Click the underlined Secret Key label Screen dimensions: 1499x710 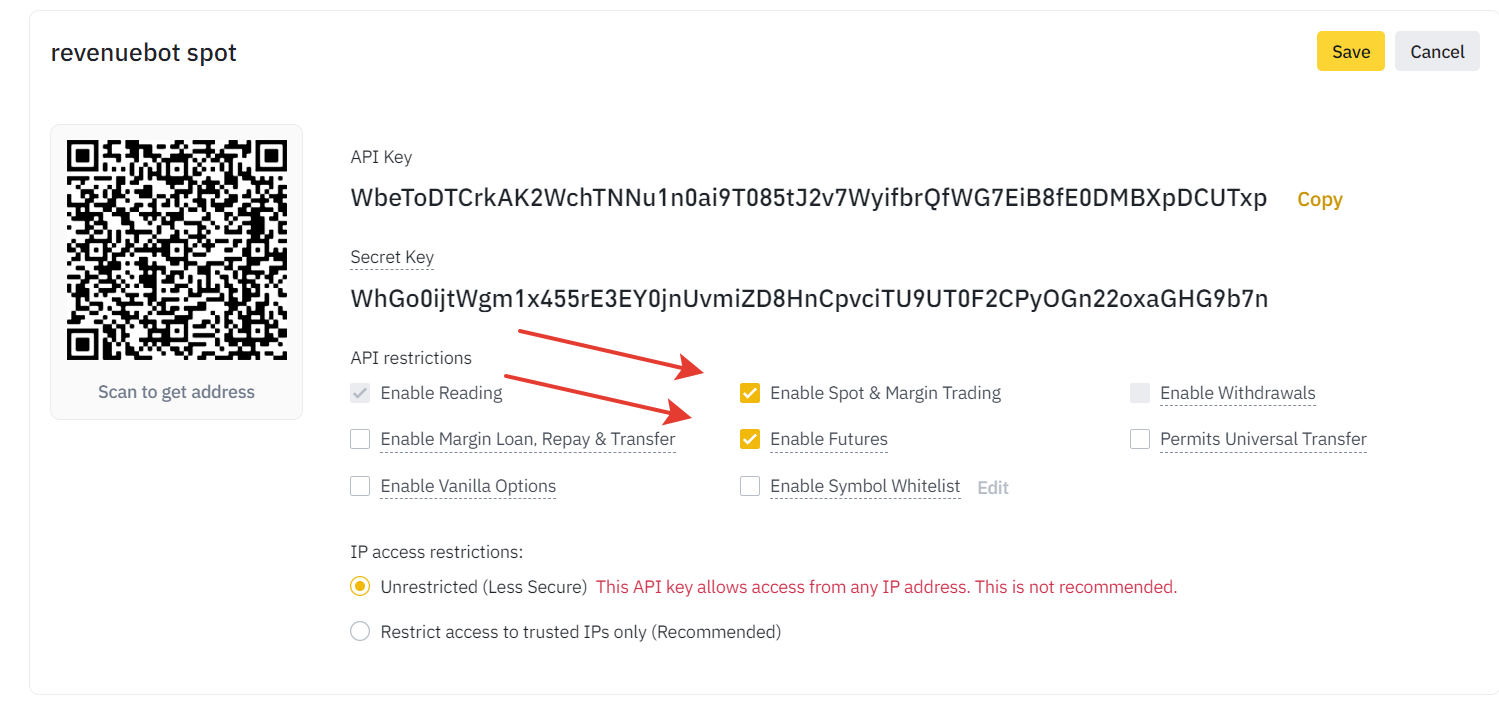click(x=392, y=257)
